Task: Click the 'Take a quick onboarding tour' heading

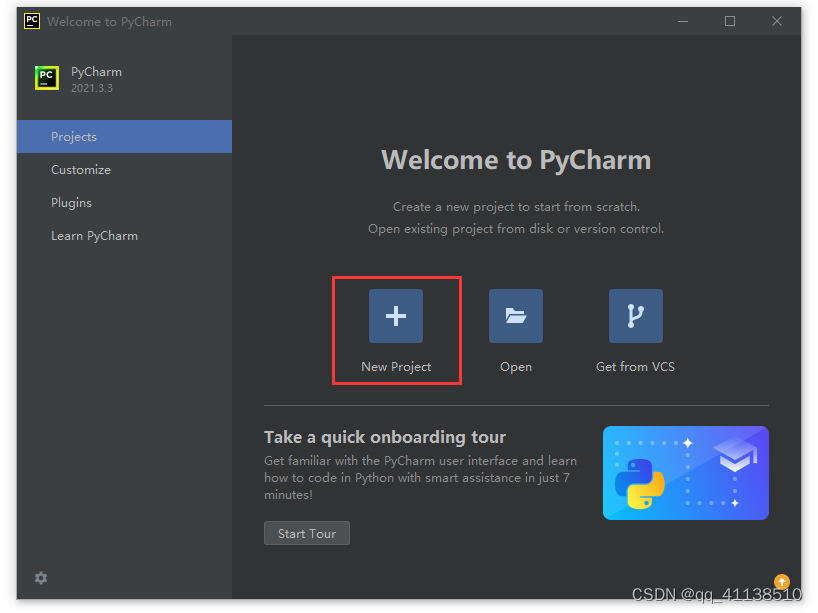Action: (x=385, y=437)
